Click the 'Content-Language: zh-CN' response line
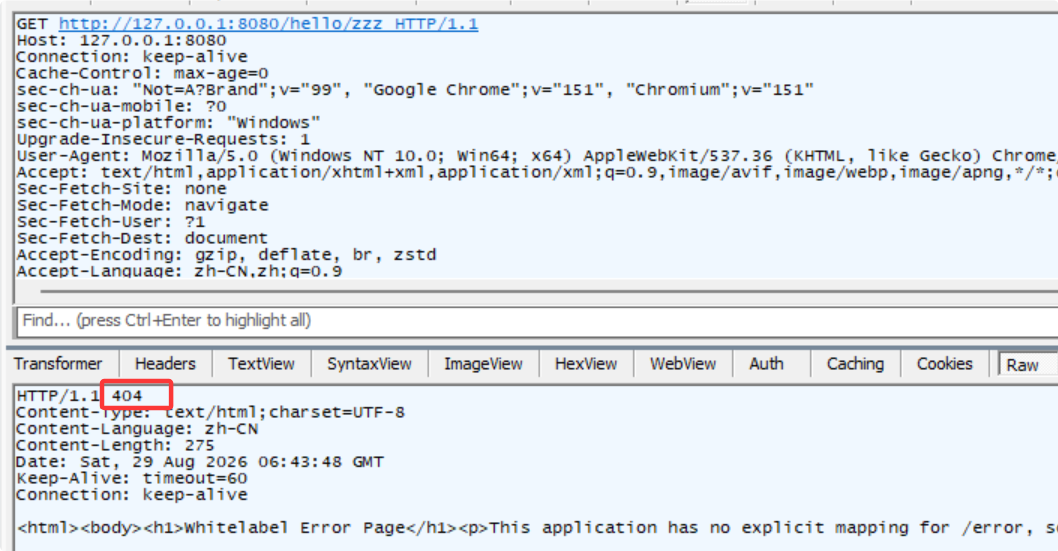Screen dimensions: 1058x551 (137, 429)
